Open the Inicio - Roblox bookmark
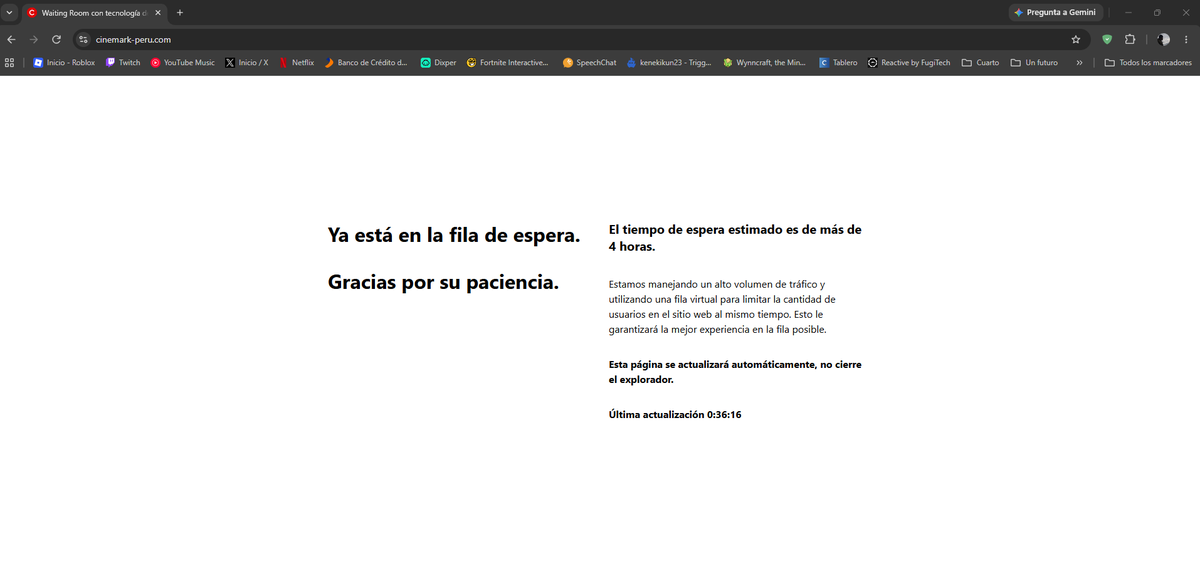 (64, 62)
